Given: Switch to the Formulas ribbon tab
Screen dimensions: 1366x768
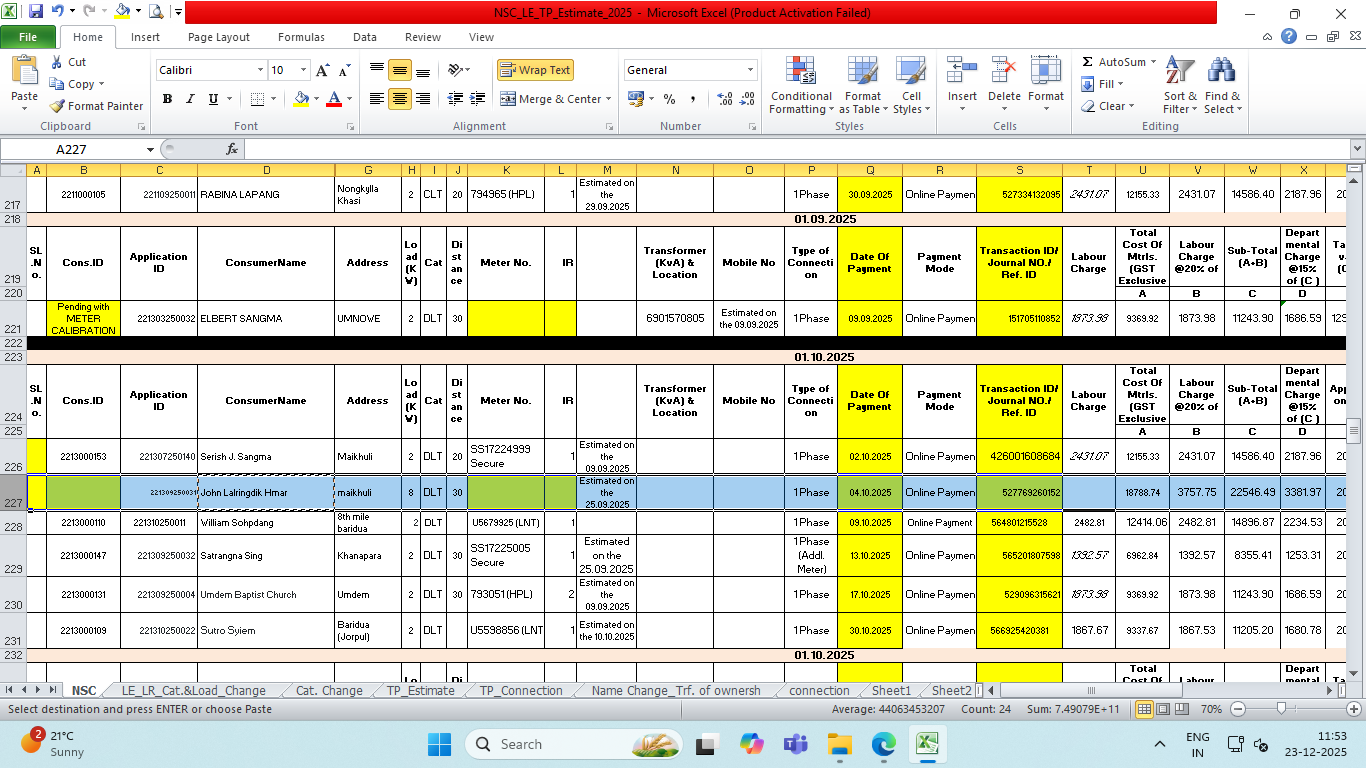Looking at the screenshot, I should [x=301, y=37].
